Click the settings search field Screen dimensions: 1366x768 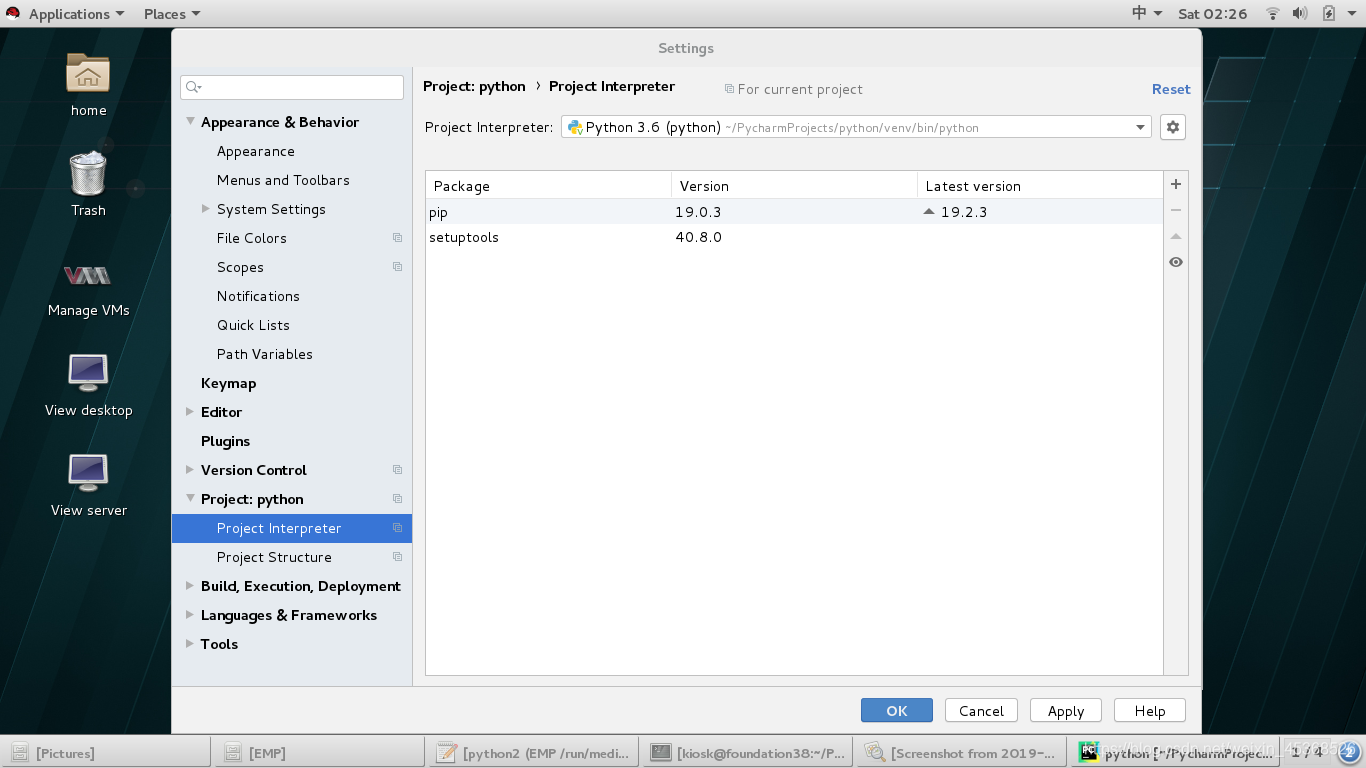(292, 87)
